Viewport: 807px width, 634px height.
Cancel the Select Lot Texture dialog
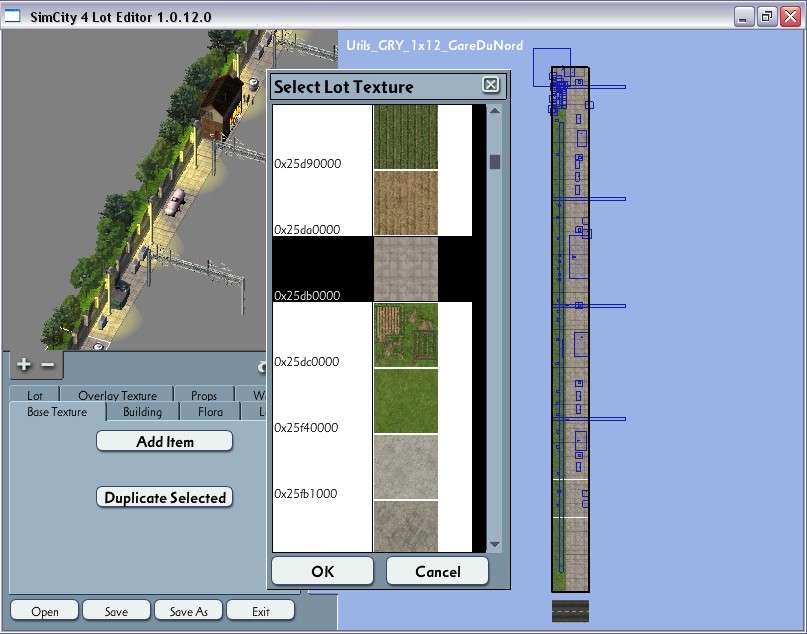click(x=437, y=571)
